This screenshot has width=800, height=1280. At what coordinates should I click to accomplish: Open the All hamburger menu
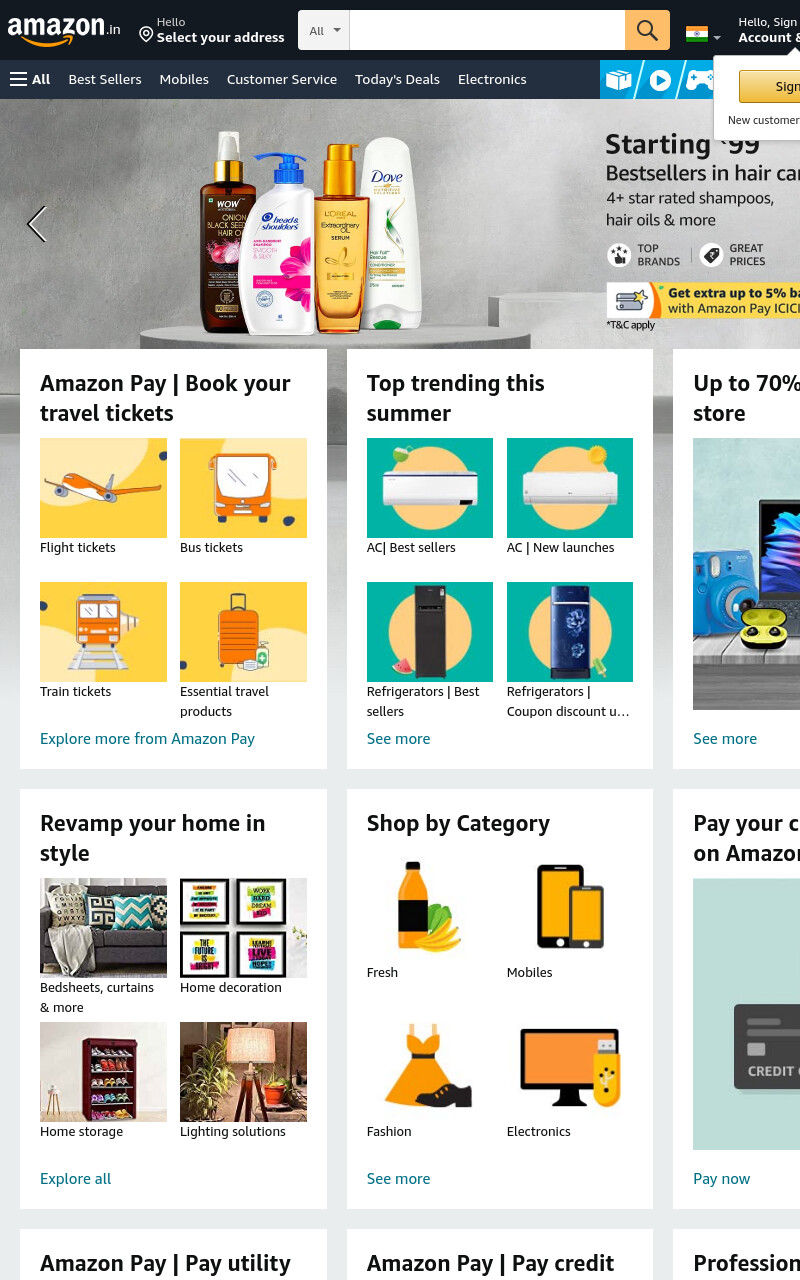[30, 79]
